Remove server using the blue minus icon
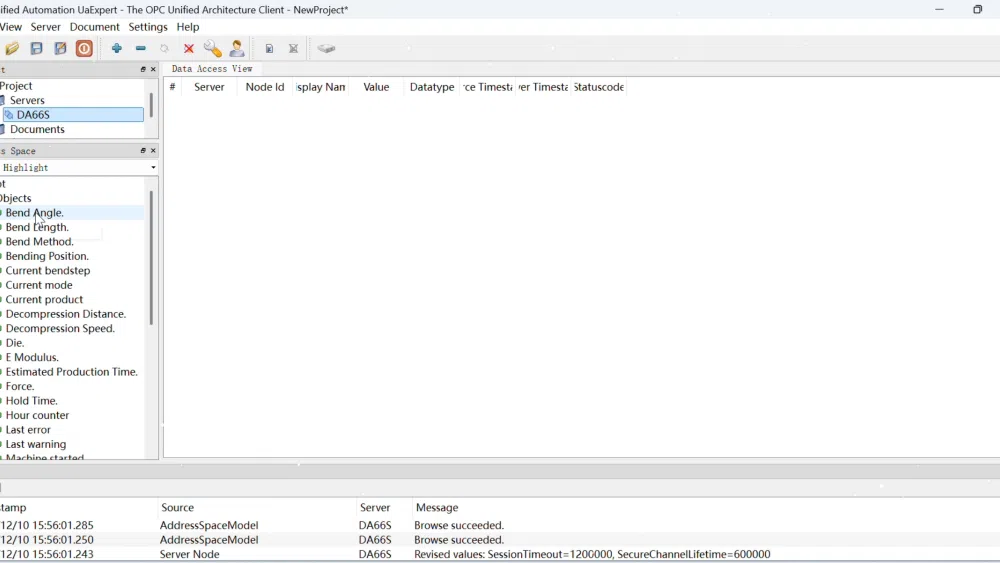 coord(141,48)
